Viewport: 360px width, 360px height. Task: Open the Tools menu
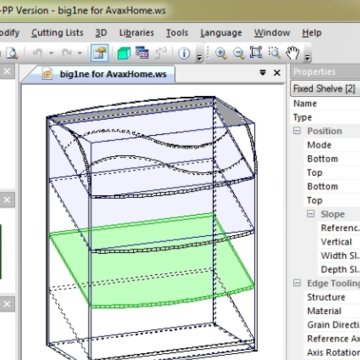177,33
